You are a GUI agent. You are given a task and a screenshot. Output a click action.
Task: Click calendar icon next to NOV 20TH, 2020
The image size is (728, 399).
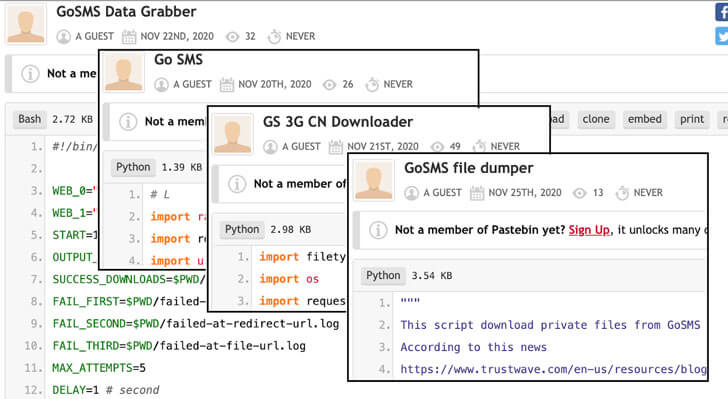[227, 85]
